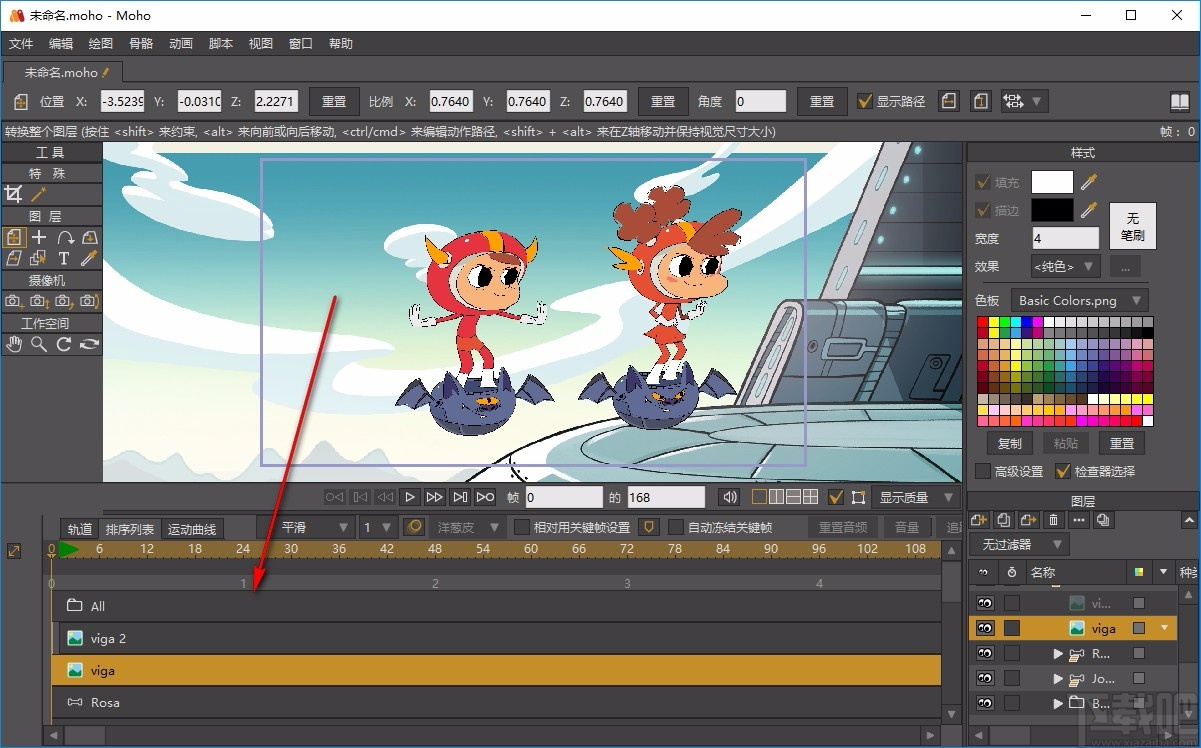Enable 高级设置 checkbox

(983, 471)
